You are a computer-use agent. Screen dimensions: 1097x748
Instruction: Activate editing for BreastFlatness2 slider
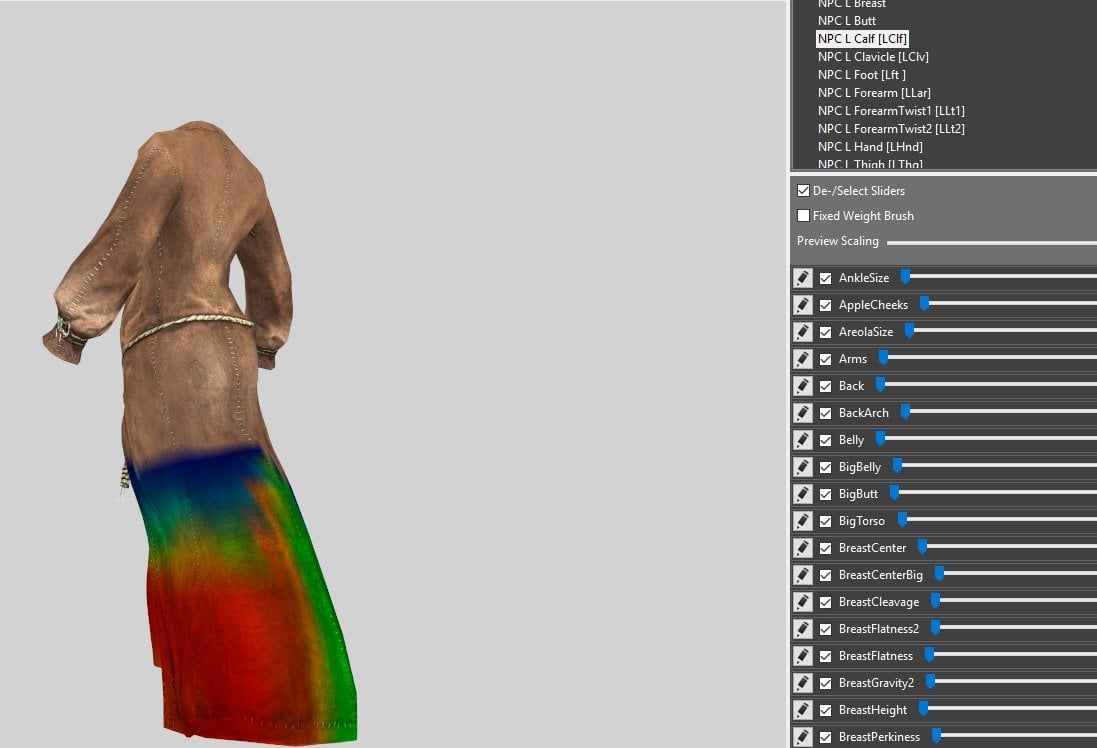802,629
